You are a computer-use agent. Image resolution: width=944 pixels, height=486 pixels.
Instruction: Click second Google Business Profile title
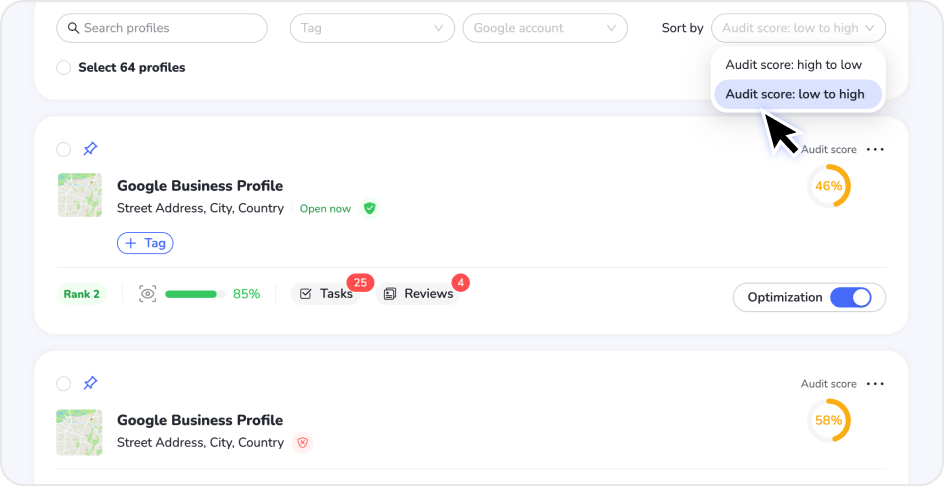click(200, 420)
